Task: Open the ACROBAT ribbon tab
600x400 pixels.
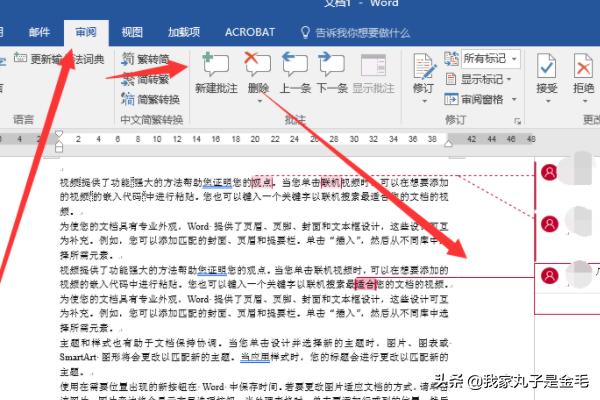Action: [250, 32]
